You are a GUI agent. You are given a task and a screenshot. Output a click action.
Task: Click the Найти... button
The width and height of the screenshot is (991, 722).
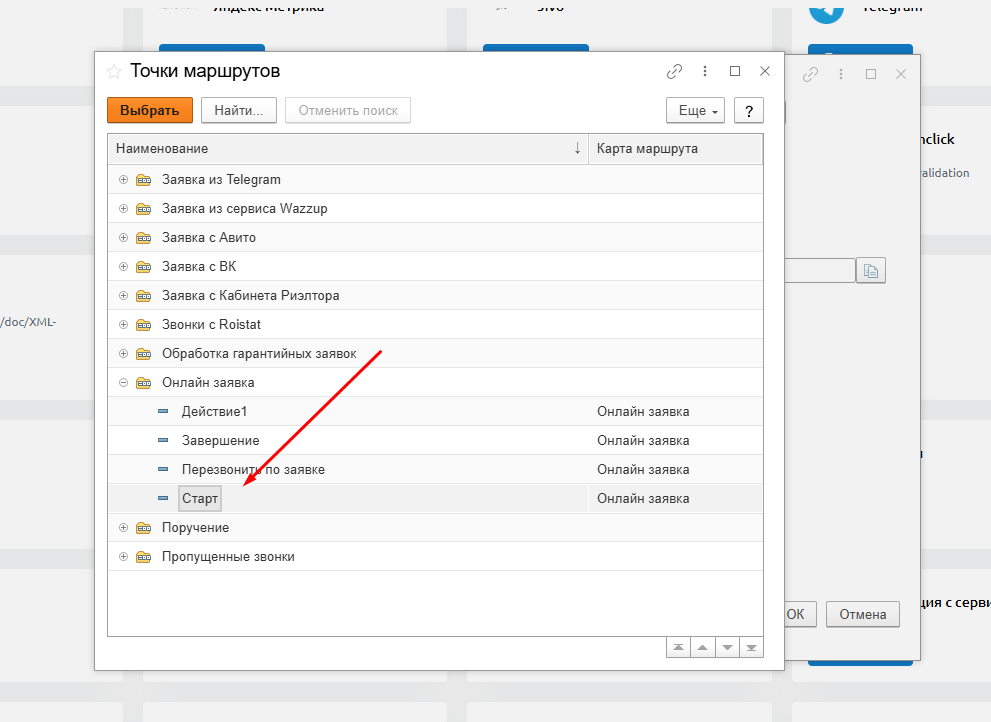238,110
